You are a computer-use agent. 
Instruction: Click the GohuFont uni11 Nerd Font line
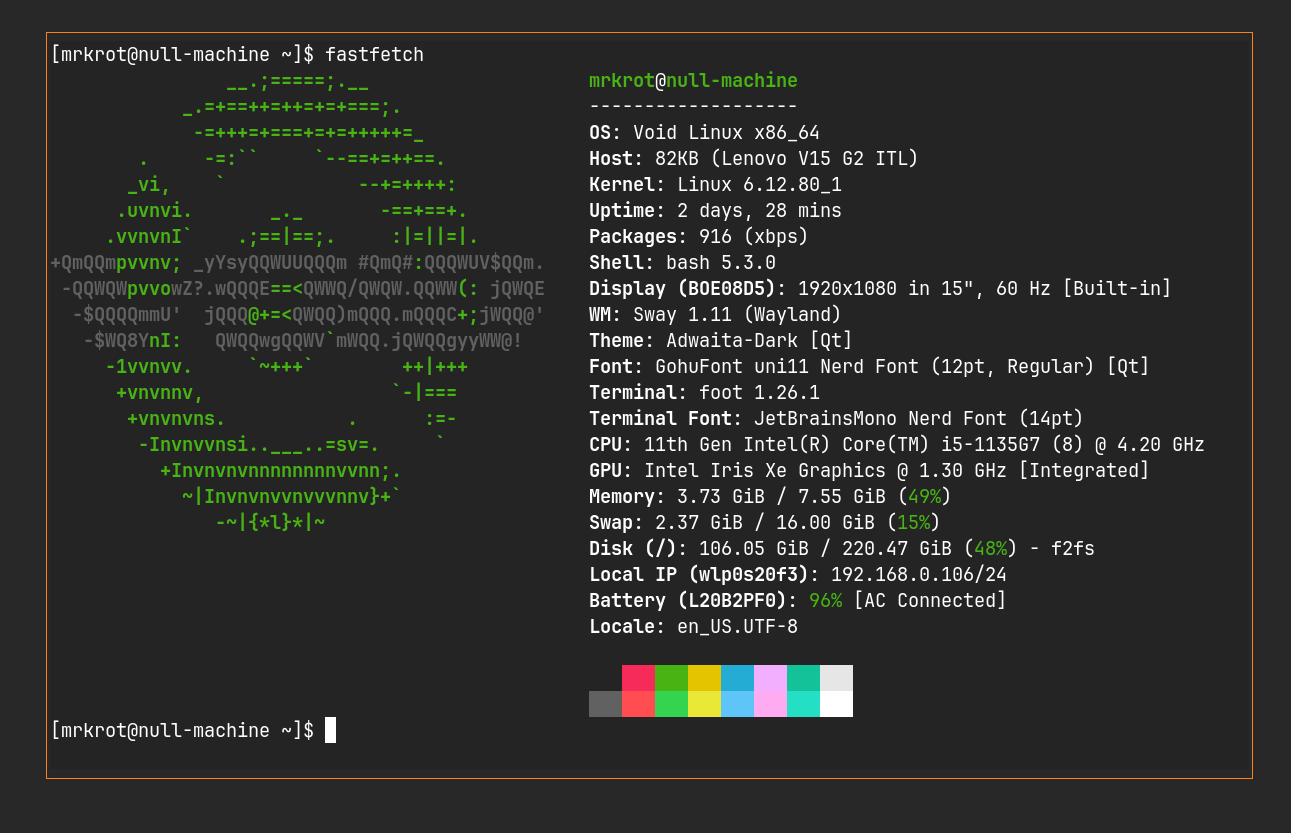869,367
